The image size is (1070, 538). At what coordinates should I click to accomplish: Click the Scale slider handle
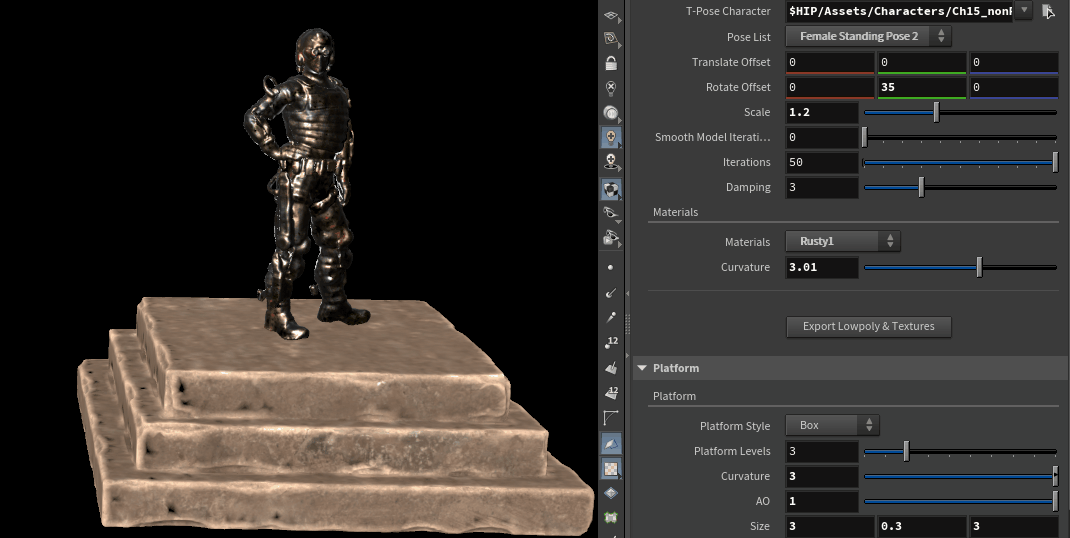936,112
